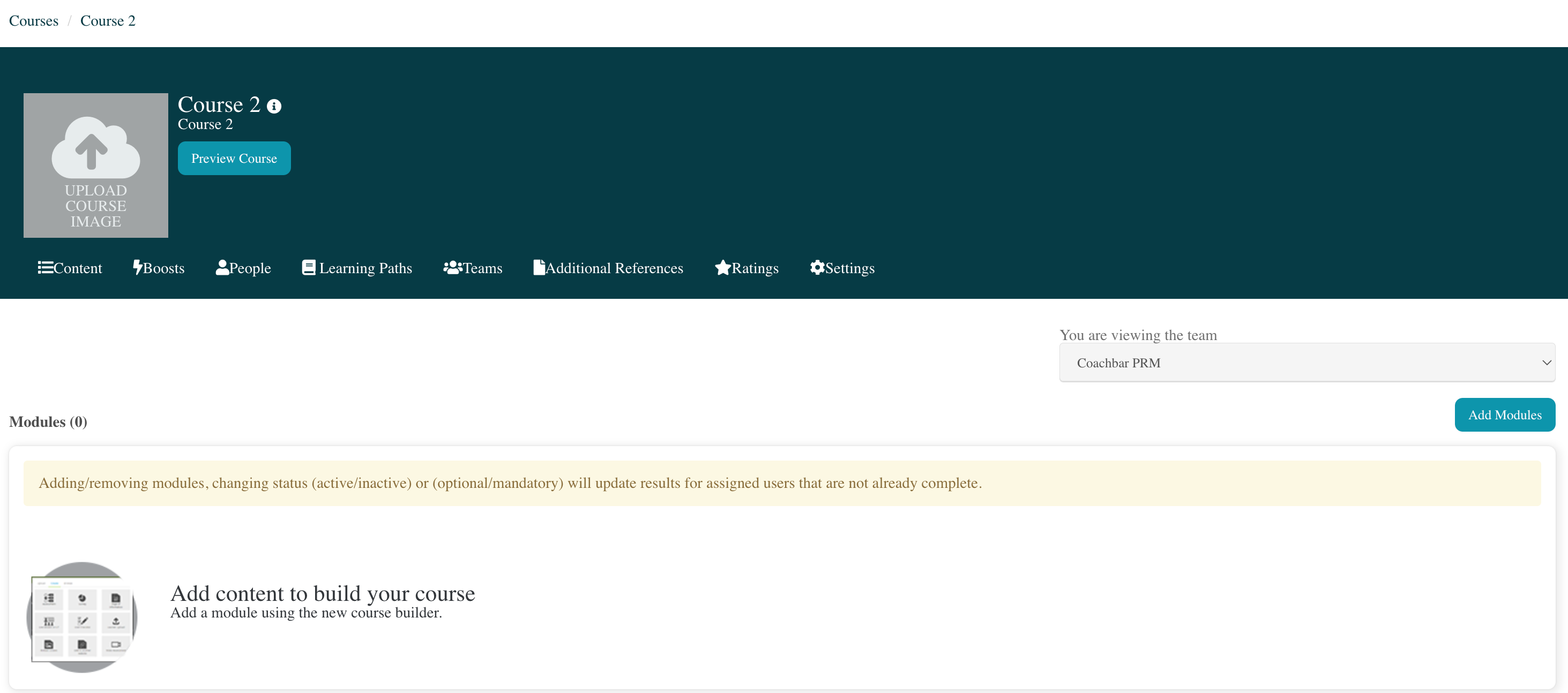1568x693 pixels.
Task: Click the Add Modules button
Action: [1504, 415]
